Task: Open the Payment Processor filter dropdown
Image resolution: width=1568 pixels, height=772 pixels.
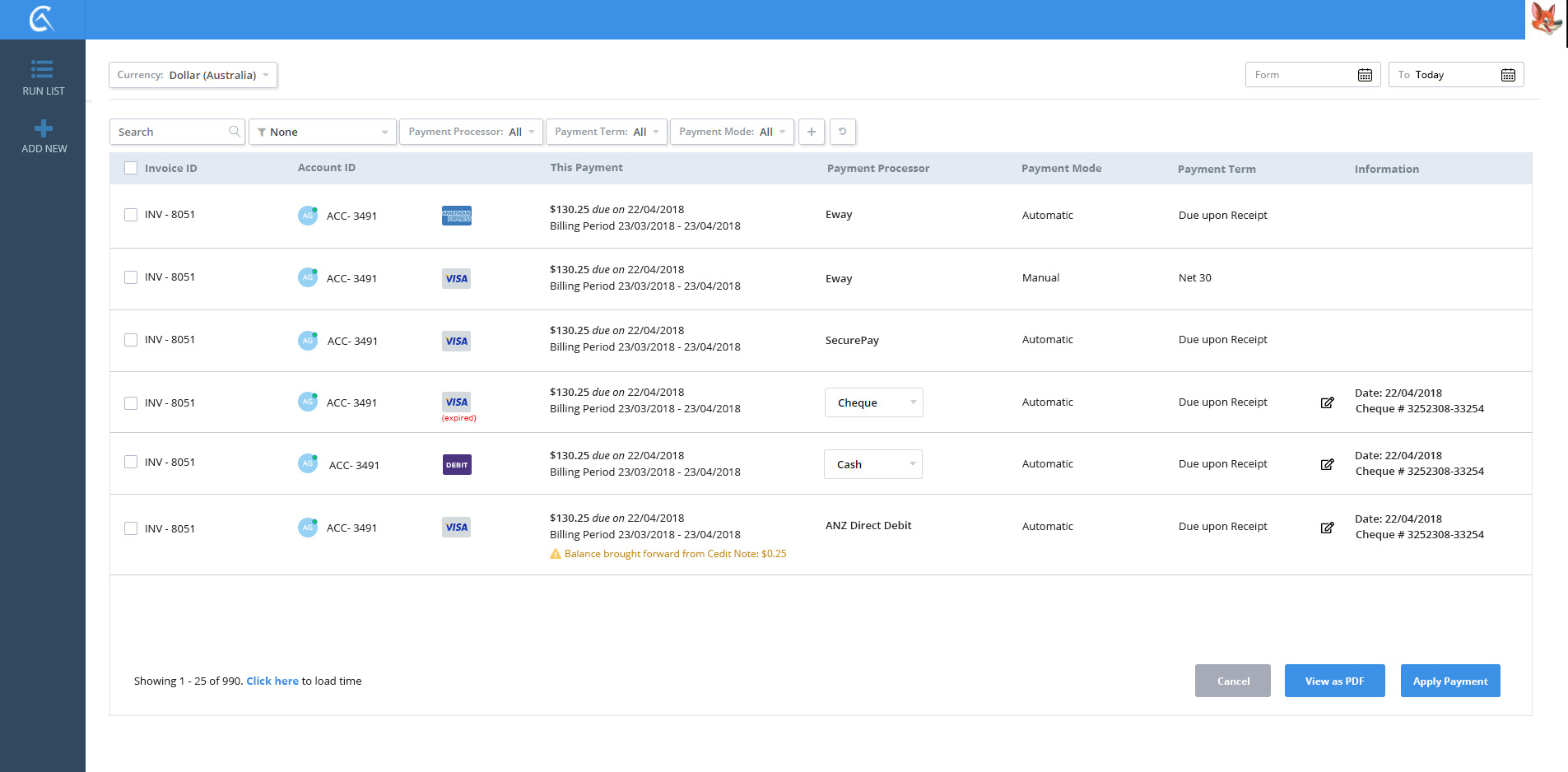Action: (470, 132)
